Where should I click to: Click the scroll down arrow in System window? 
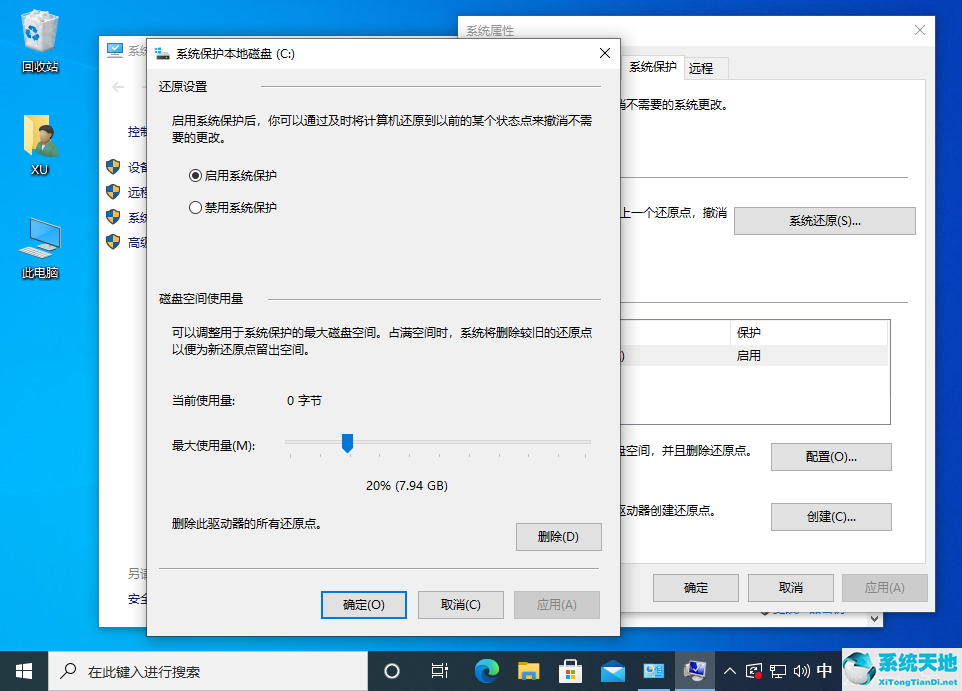(x=875, y=619)
